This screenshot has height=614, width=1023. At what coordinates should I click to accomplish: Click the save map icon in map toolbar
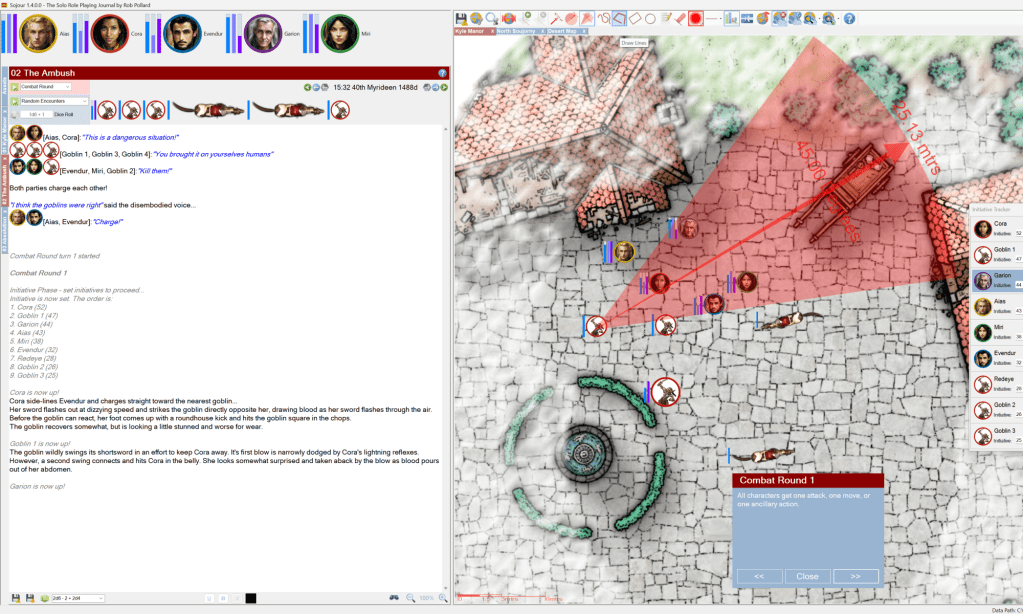(x=461, y=18)
